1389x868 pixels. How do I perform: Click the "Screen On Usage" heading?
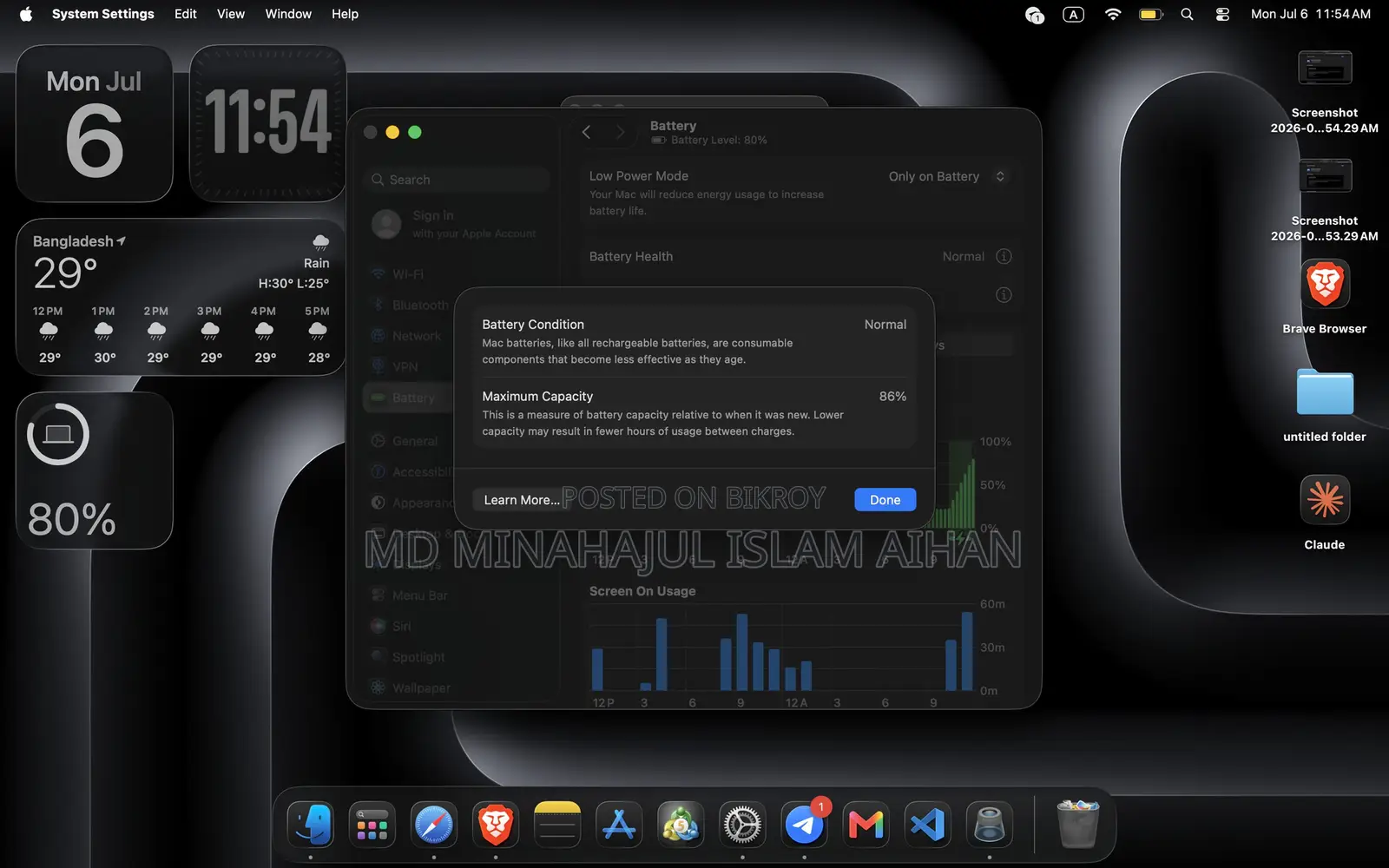click(642, 591)
